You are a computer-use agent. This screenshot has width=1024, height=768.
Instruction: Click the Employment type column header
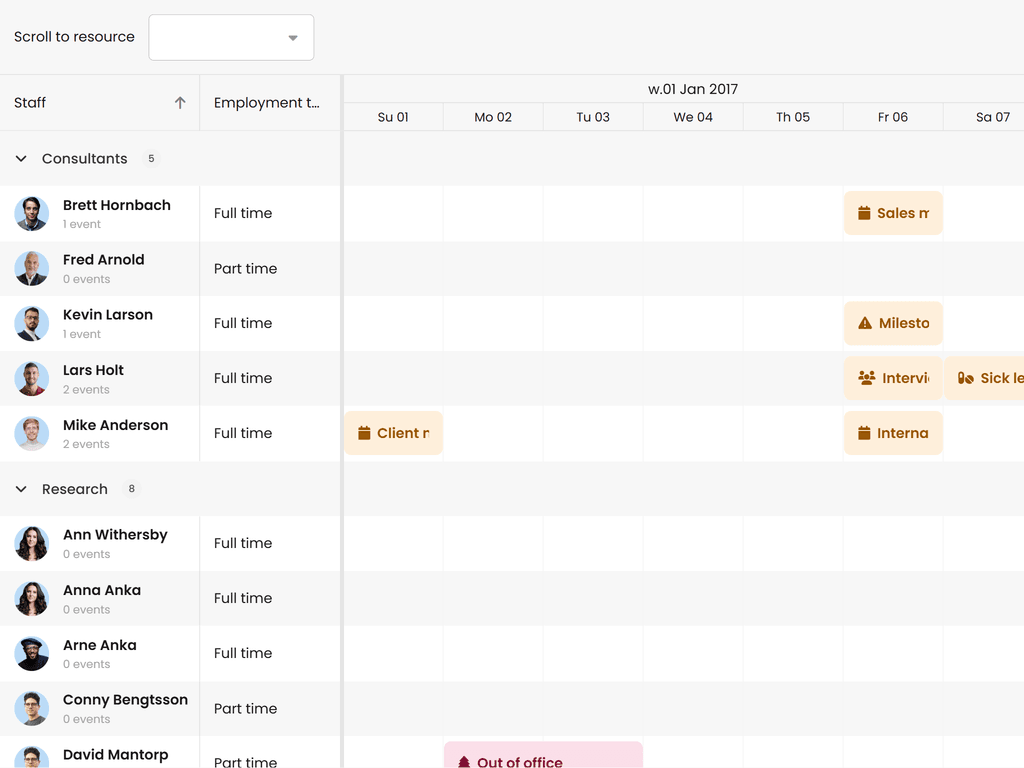tap(266, 102)
